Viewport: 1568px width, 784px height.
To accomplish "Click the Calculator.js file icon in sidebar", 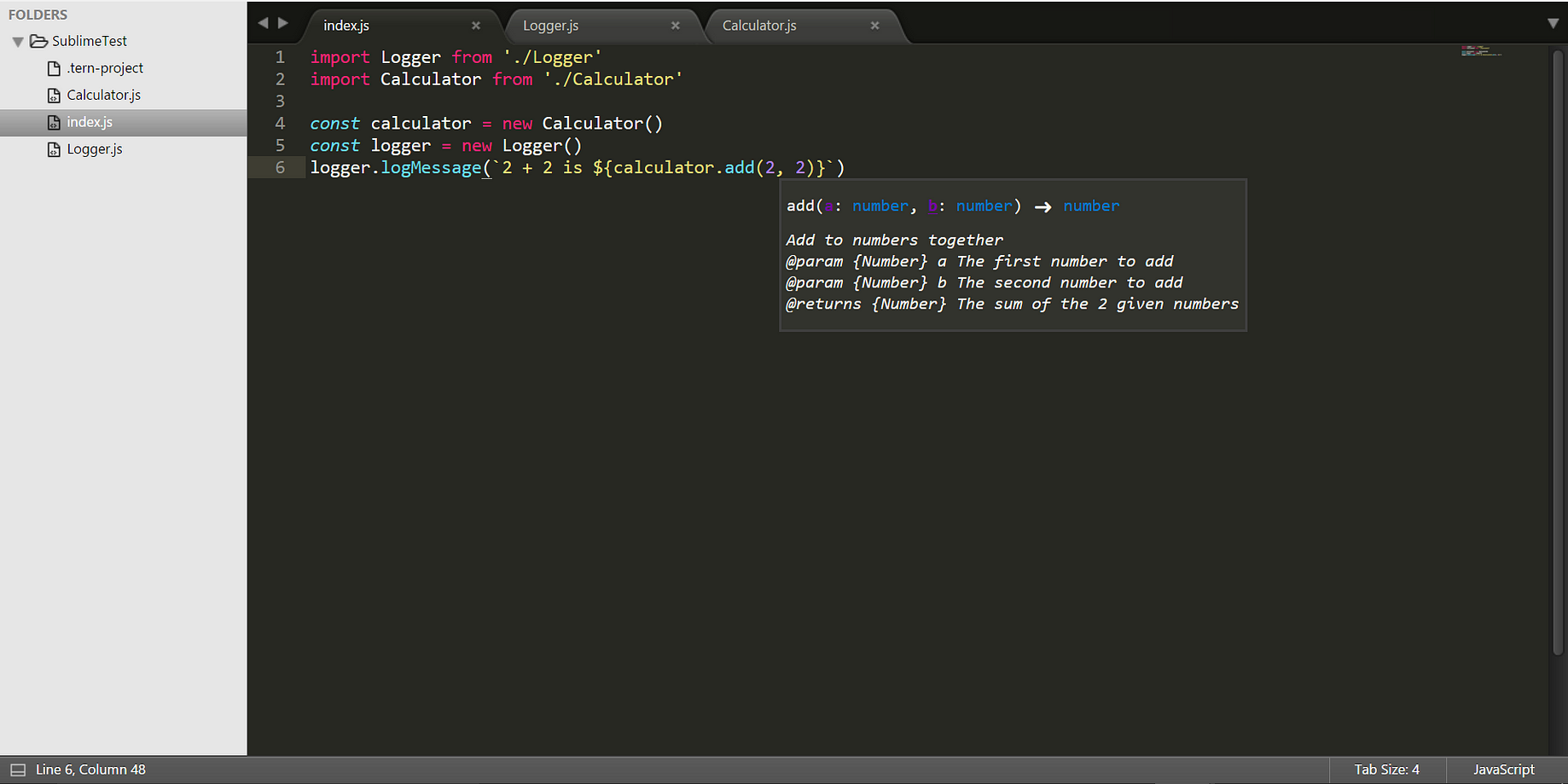I will 54,96.
